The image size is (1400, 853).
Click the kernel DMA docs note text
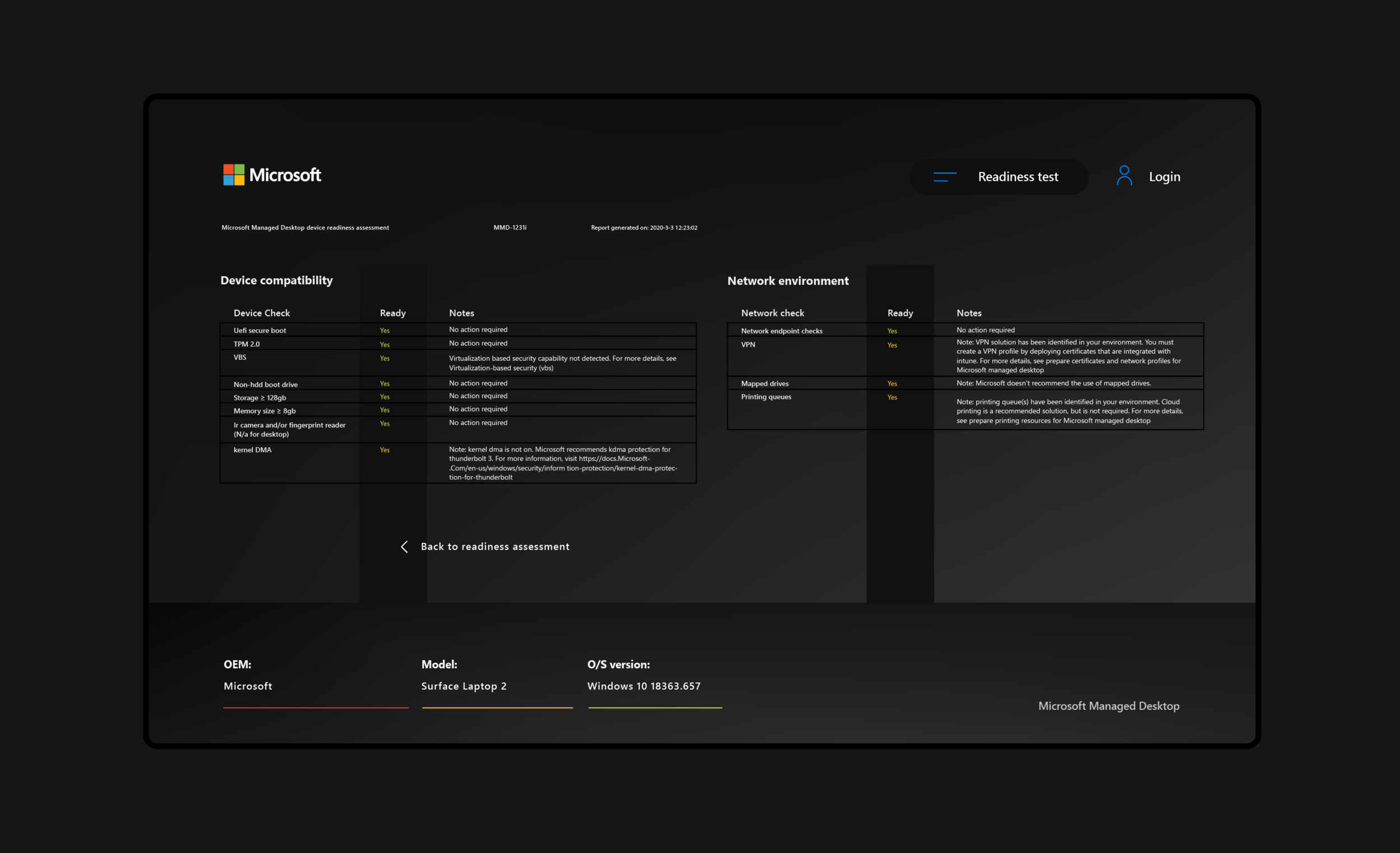pos(562,463)
